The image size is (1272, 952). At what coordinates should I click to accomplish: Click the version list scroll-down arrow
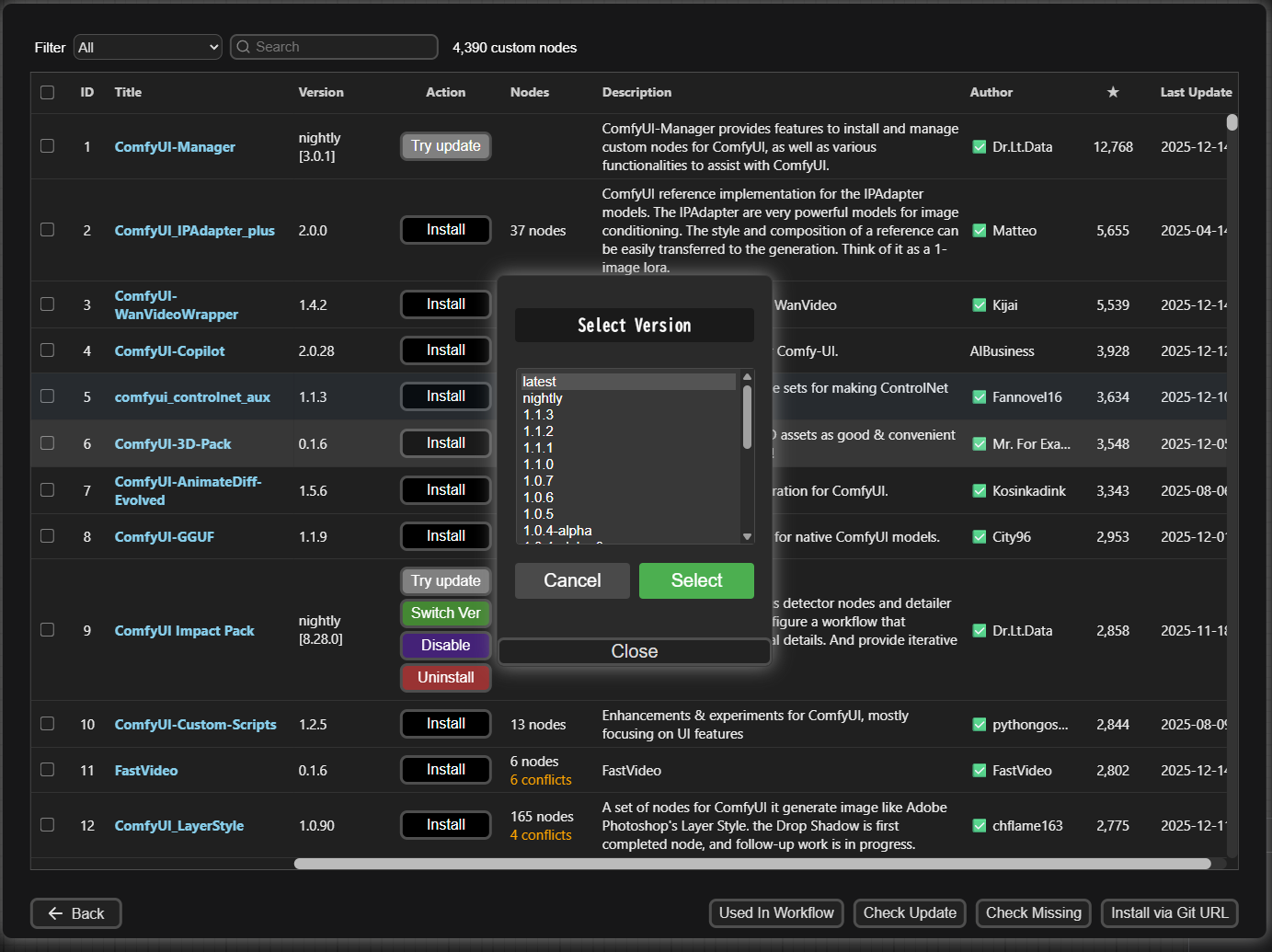point(747,536)
